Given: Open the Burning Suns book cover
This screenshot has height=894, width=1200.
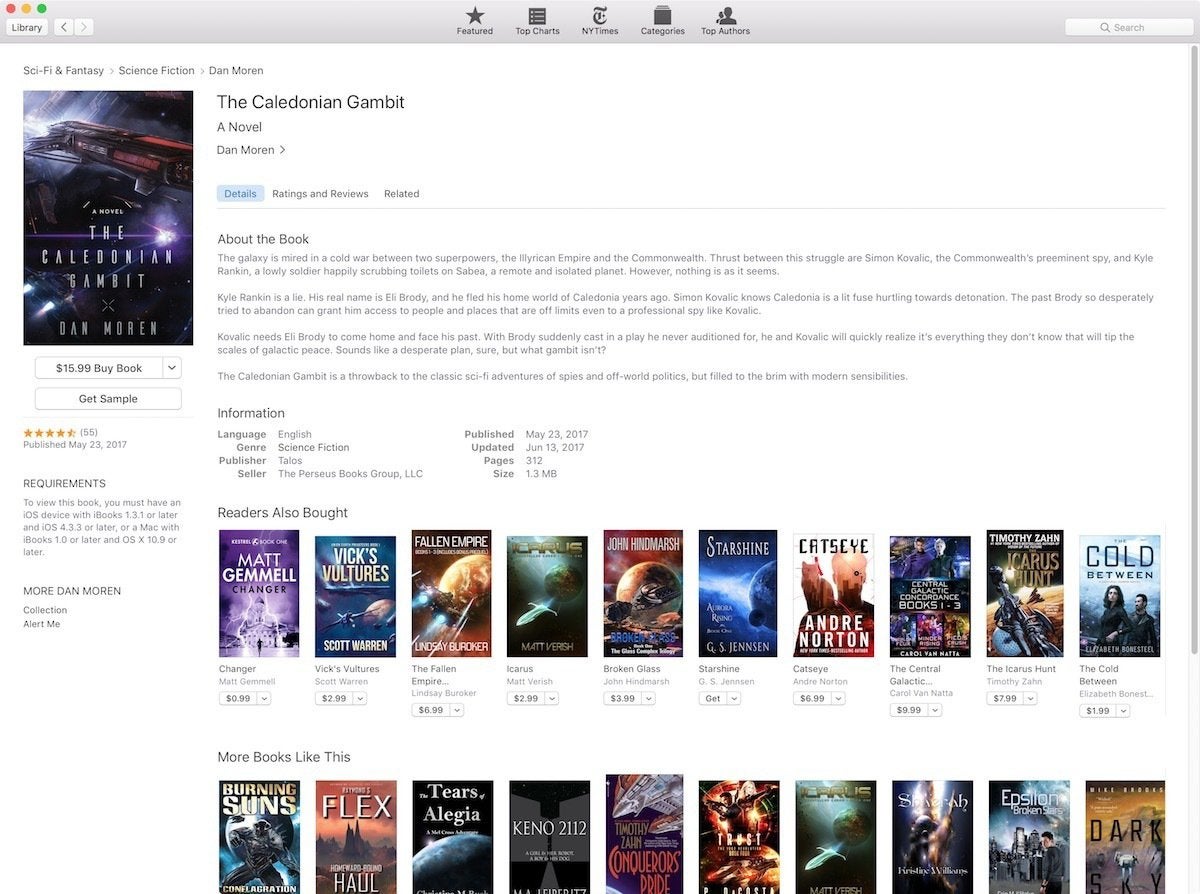Looking at the screenshot, I should point(259,837).
